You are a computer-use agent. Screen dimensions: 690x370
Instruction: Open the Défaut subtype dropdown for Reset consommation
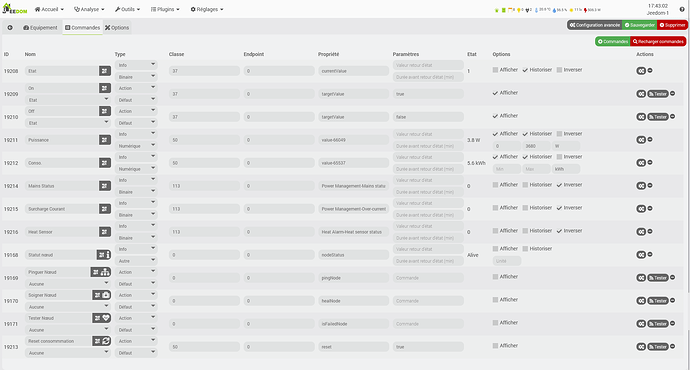[136, 352]
